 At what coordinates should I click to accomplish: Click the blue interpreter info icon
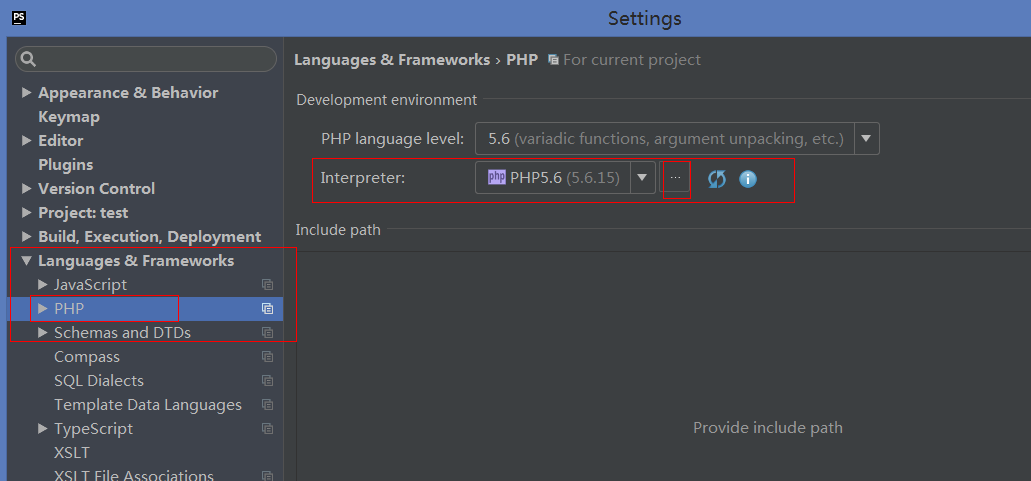(748, 179)
